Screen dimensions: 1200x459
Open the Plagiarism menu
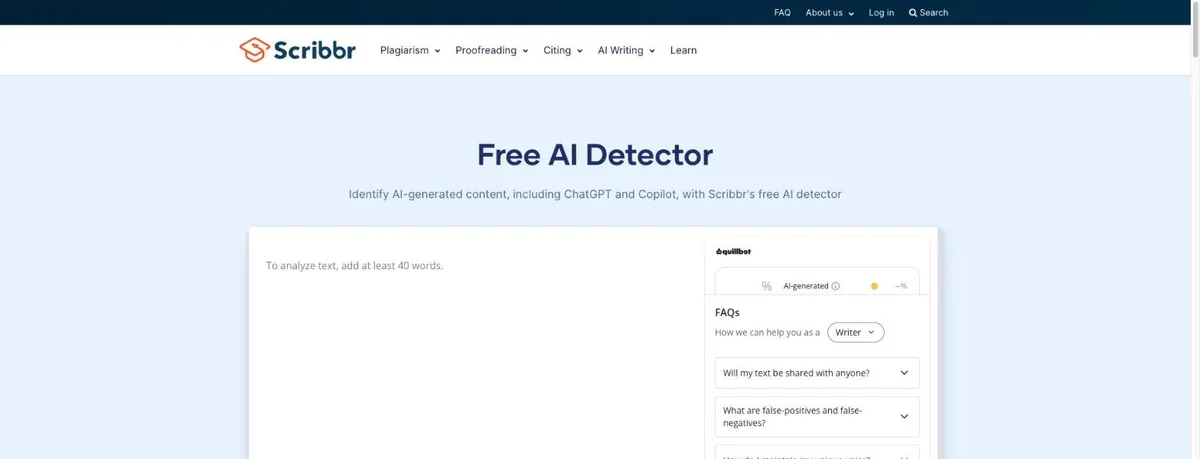point(410,50)
